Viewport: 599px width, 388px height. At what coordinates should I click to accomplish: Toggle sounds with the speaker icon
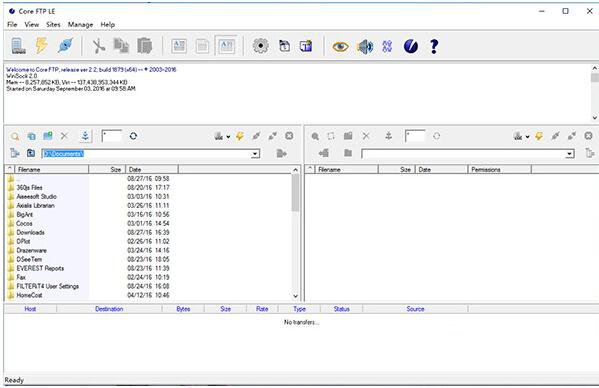click(364, 47)
